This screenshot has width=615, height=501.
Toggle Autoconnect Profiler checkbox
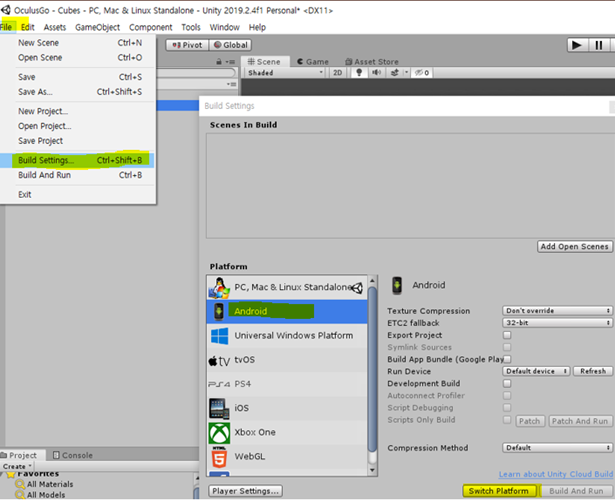[507, 395]
